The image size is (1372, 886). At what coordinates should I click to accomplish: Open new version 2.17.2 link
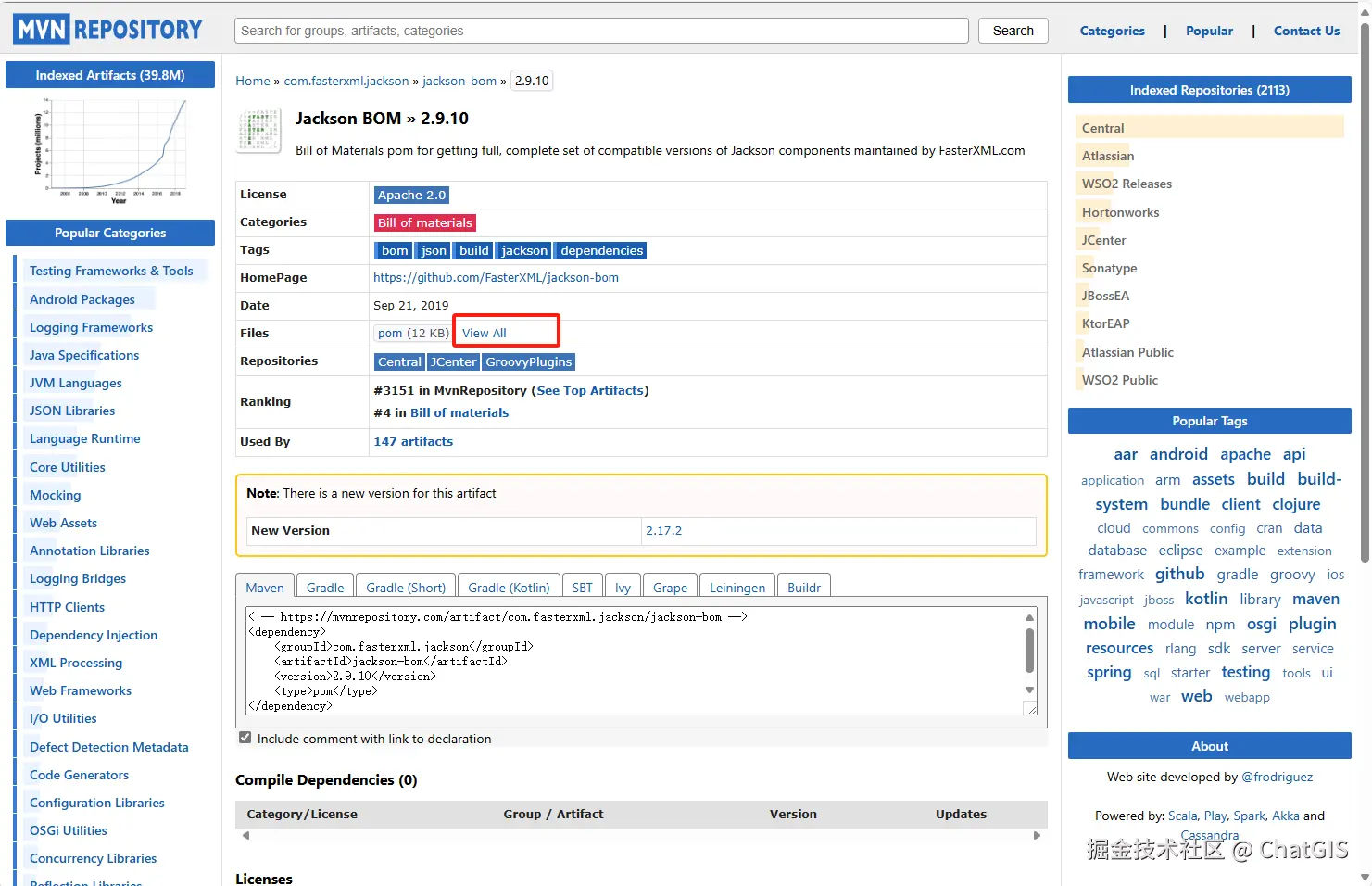pyautogui.click(x=663, y=530)
